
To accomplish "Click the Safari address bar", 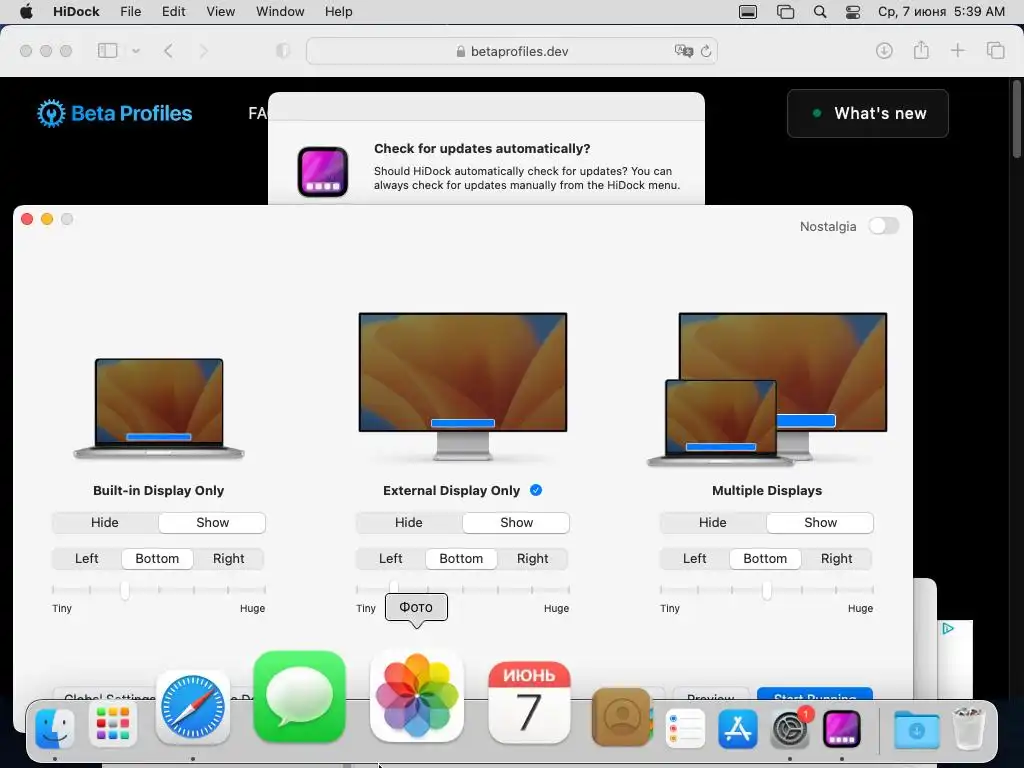I will [x=512, y=51].
